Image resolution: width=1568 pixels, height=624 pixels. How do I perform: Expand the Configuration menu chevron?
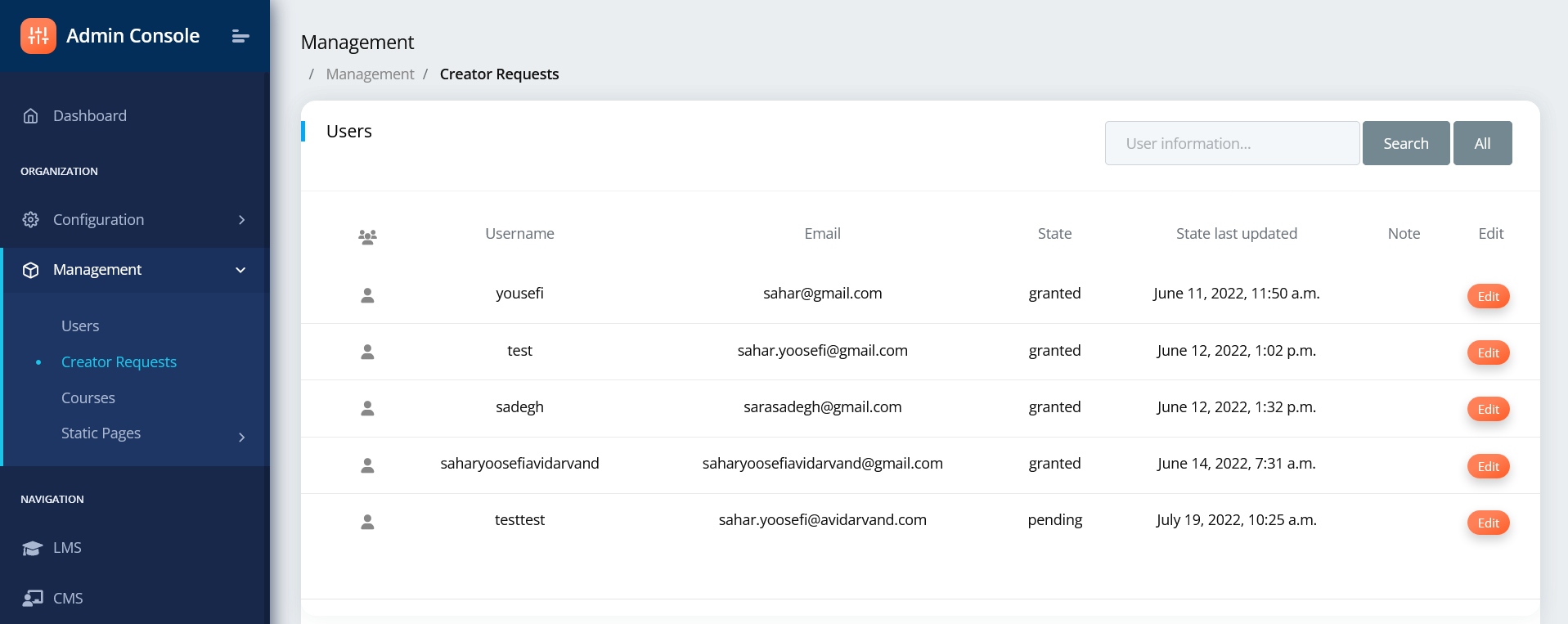pos(241,220)
